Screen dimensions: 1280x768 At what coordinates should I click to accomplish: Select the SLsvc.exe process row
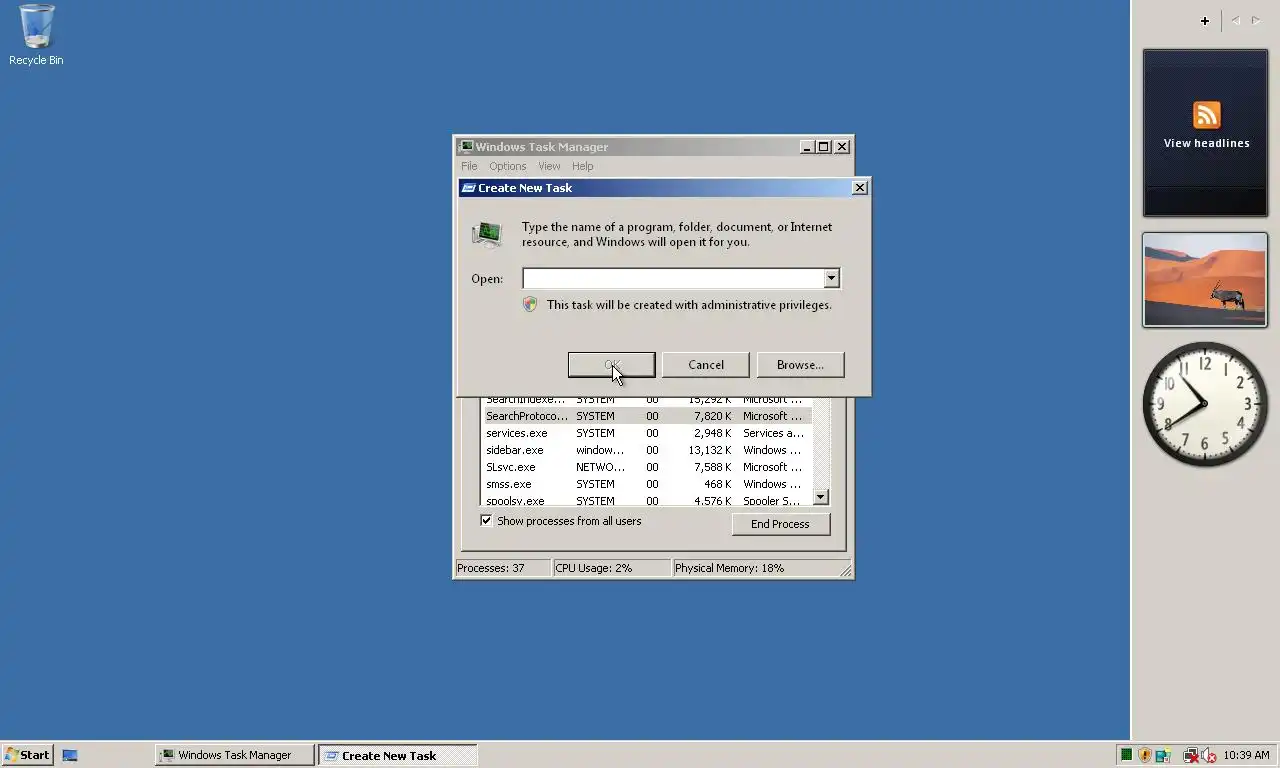647,467
